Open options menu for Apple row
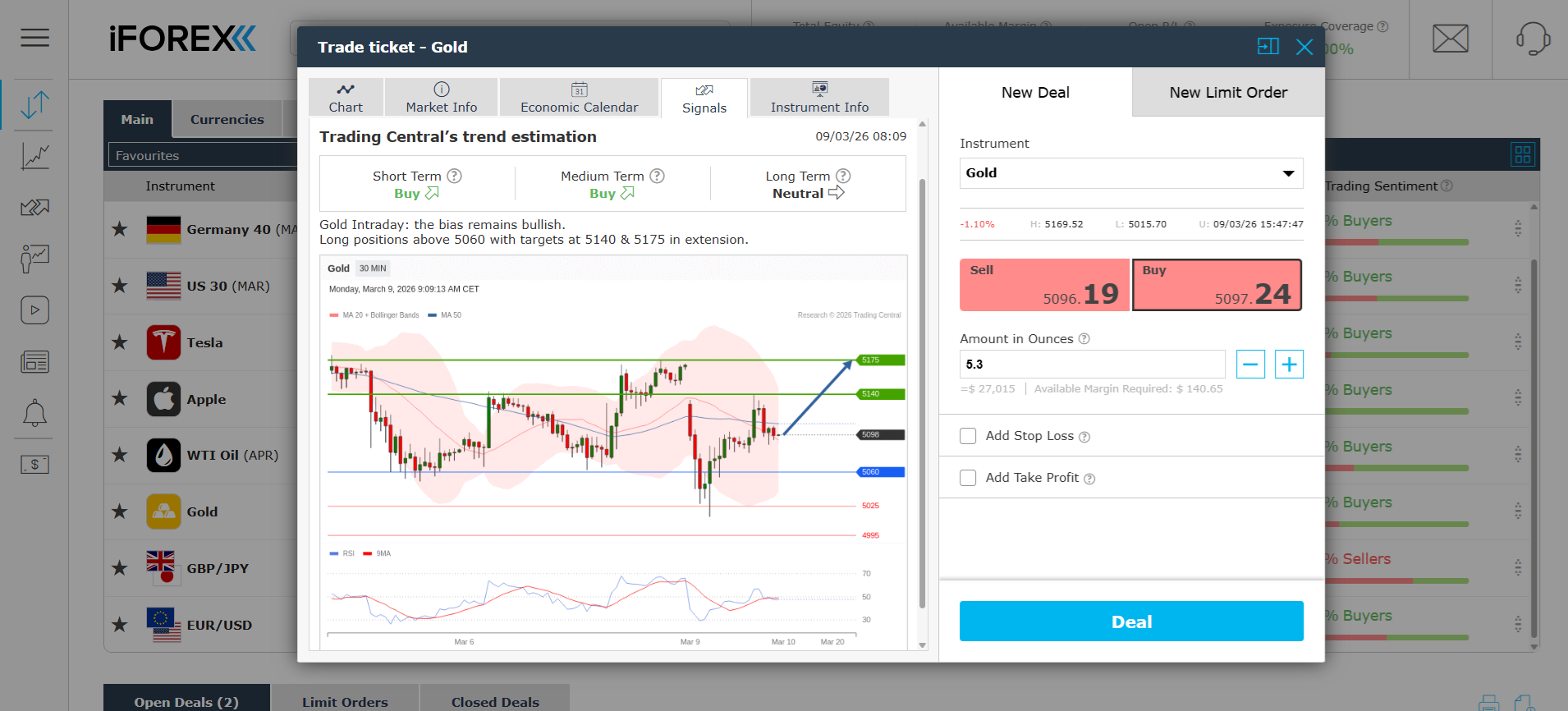1568x711 pixels. pos(1518,398)
